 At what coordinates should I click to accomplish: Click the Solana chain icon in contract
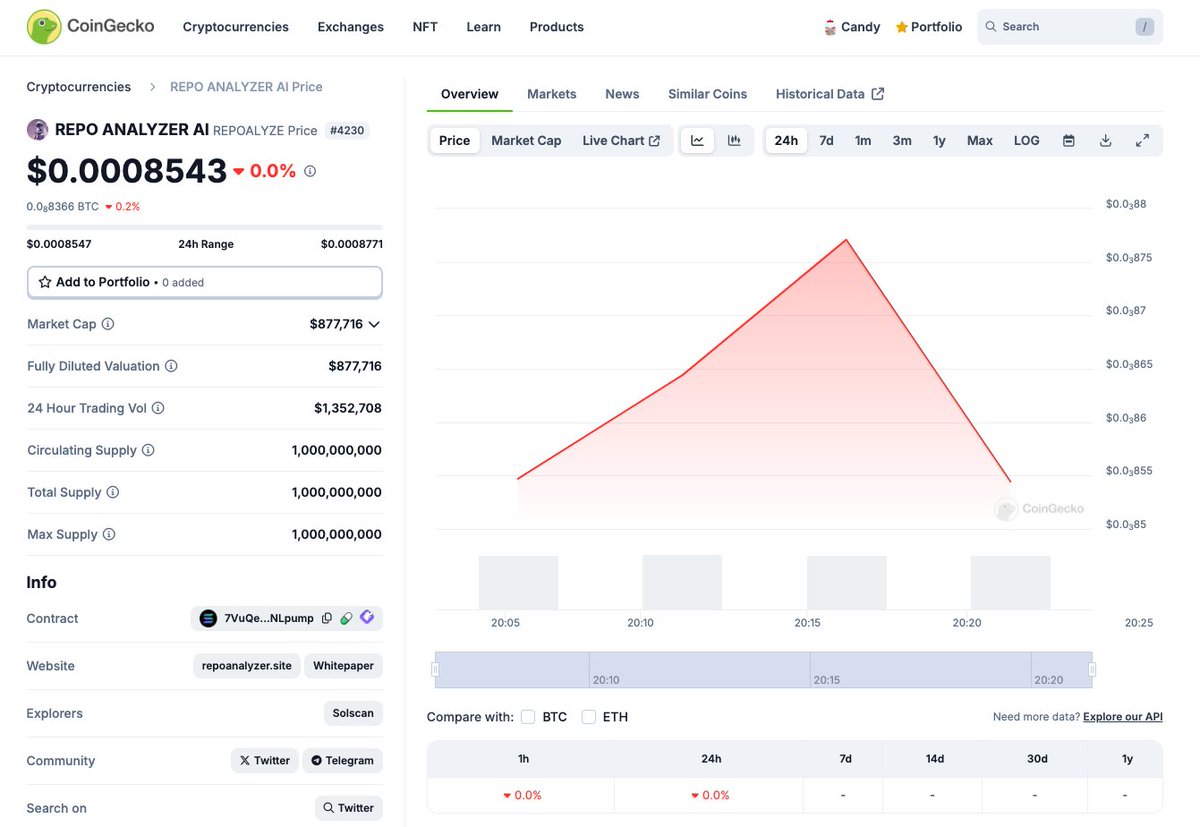point(208,618)
